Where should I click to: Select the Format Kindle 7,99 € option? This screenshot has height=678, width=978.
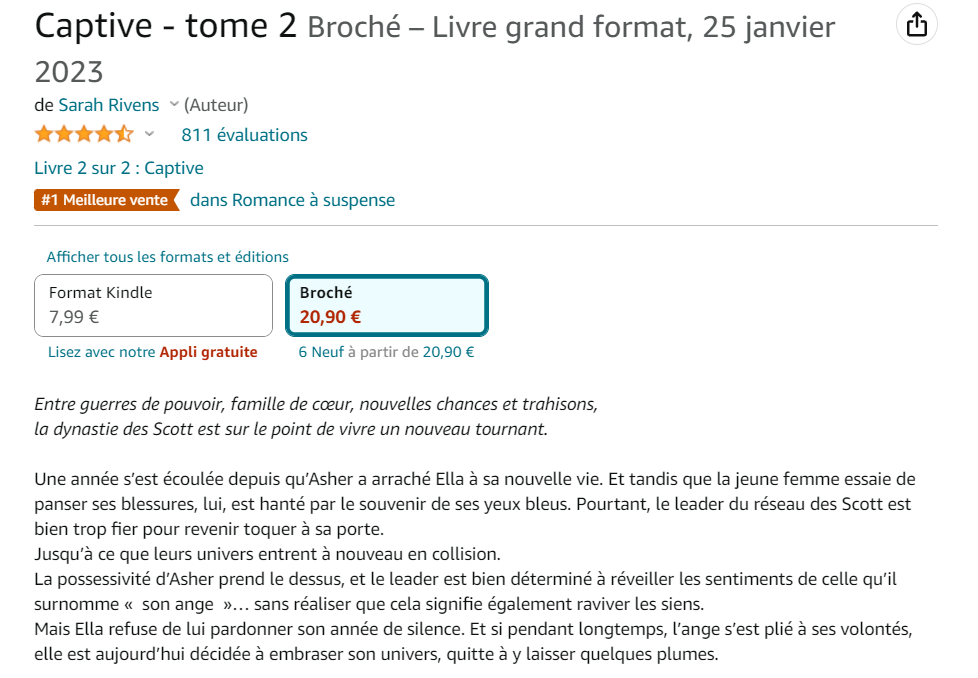(153, 306)
